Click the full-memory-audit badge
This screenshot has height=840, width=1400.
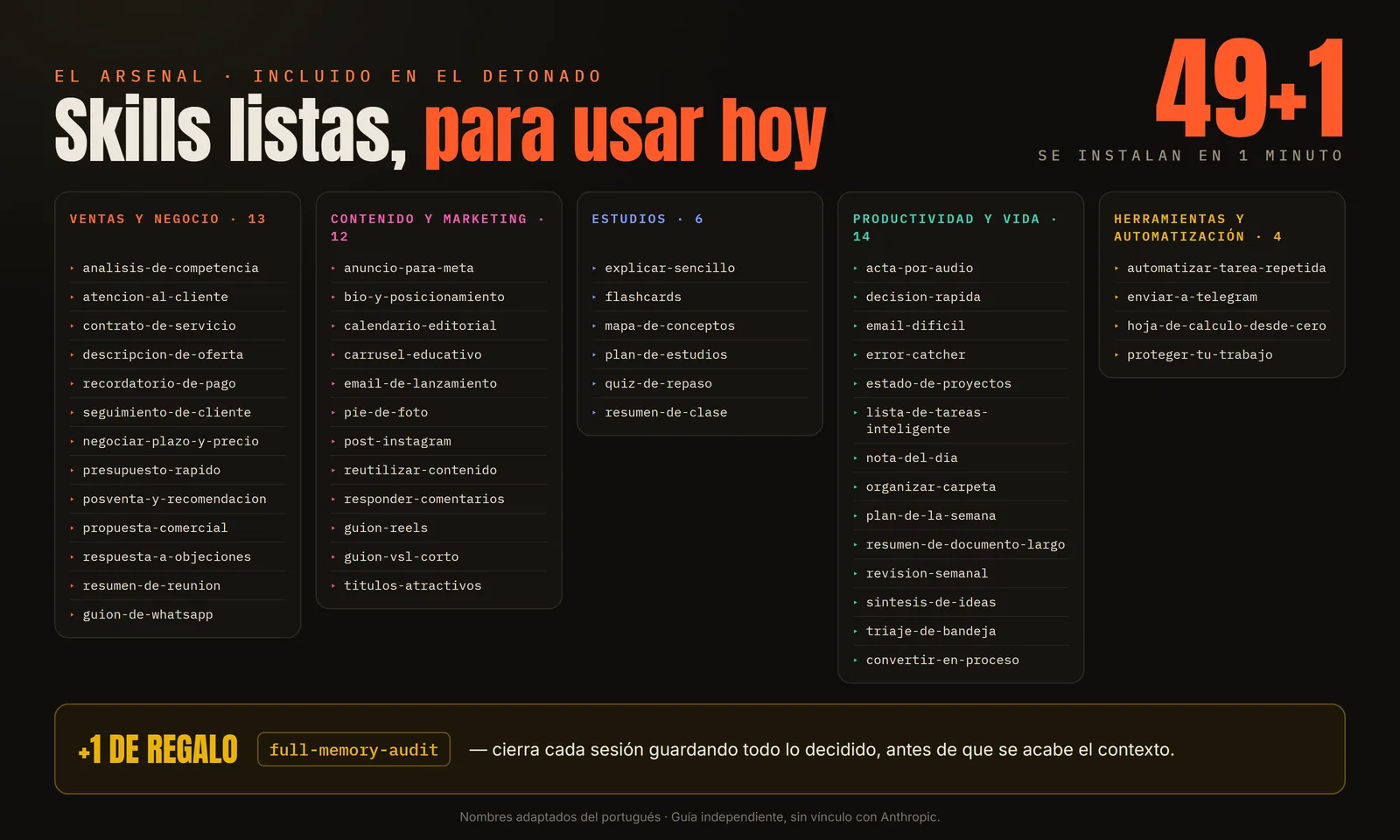(x=353, y=749)
